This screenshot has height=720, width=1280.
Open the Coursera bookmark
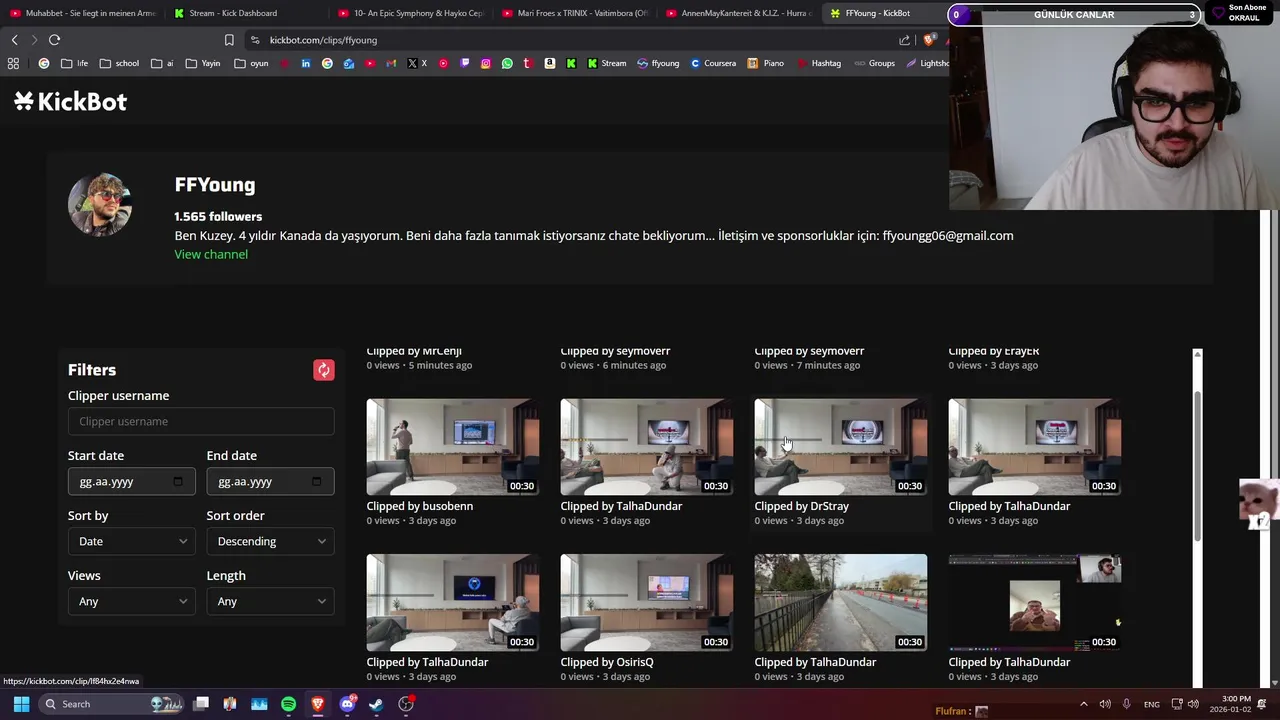pos(713,63)
